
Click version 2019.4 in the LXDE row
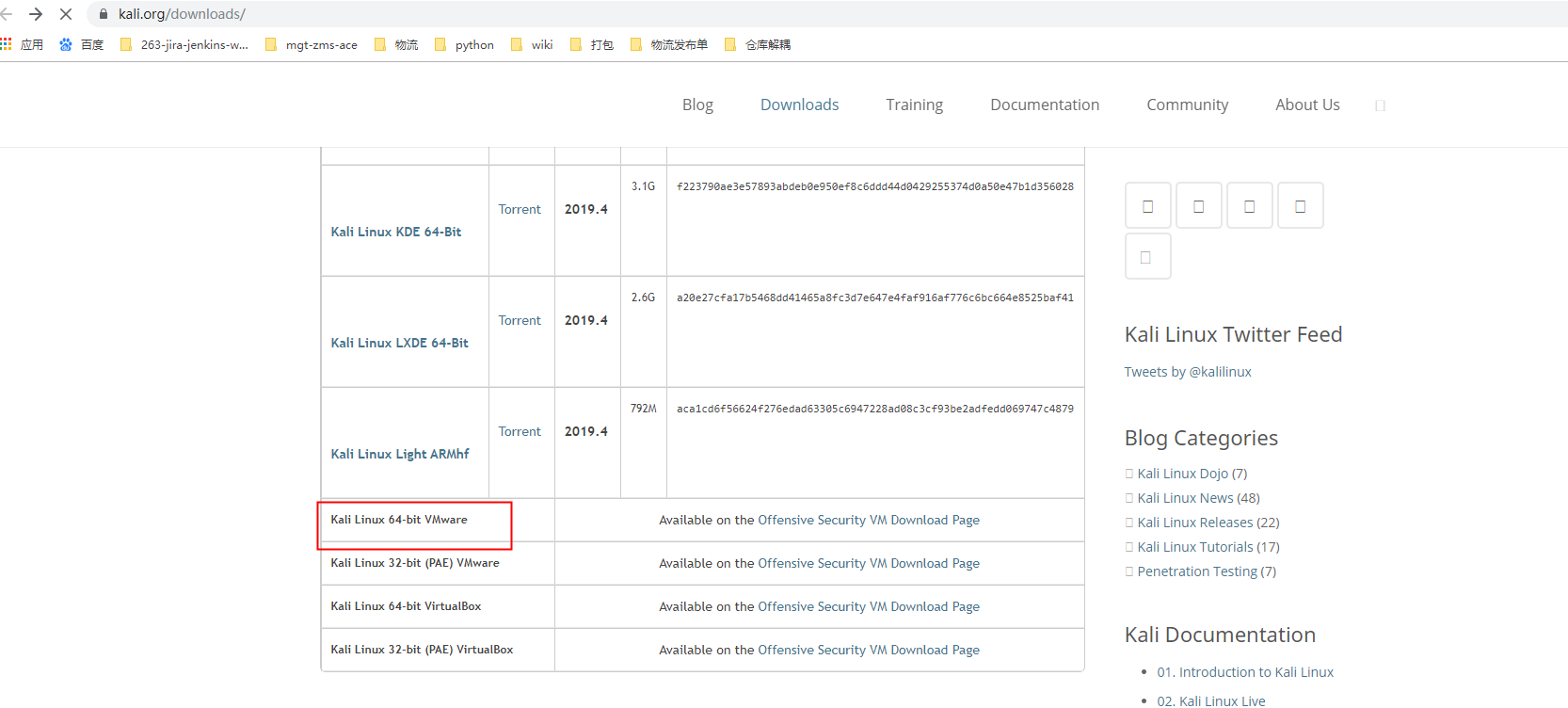[586, 320]
